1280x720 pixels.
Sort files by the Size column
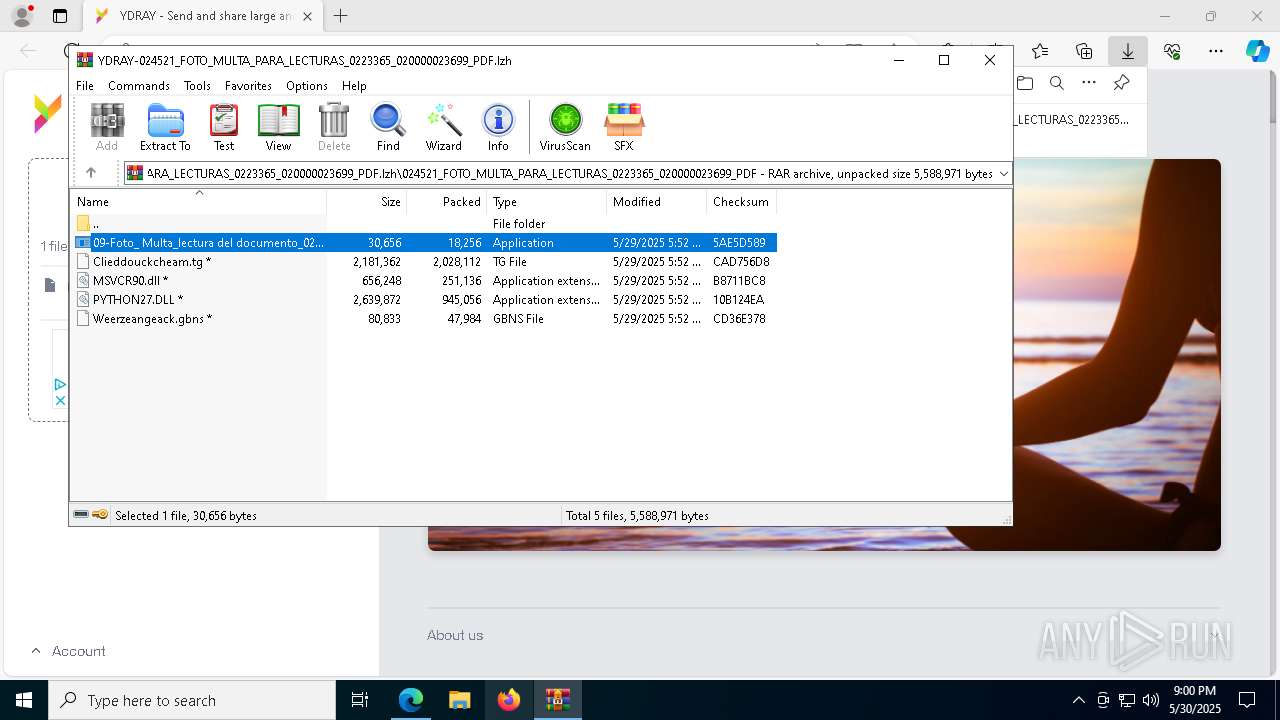(366, 202)
